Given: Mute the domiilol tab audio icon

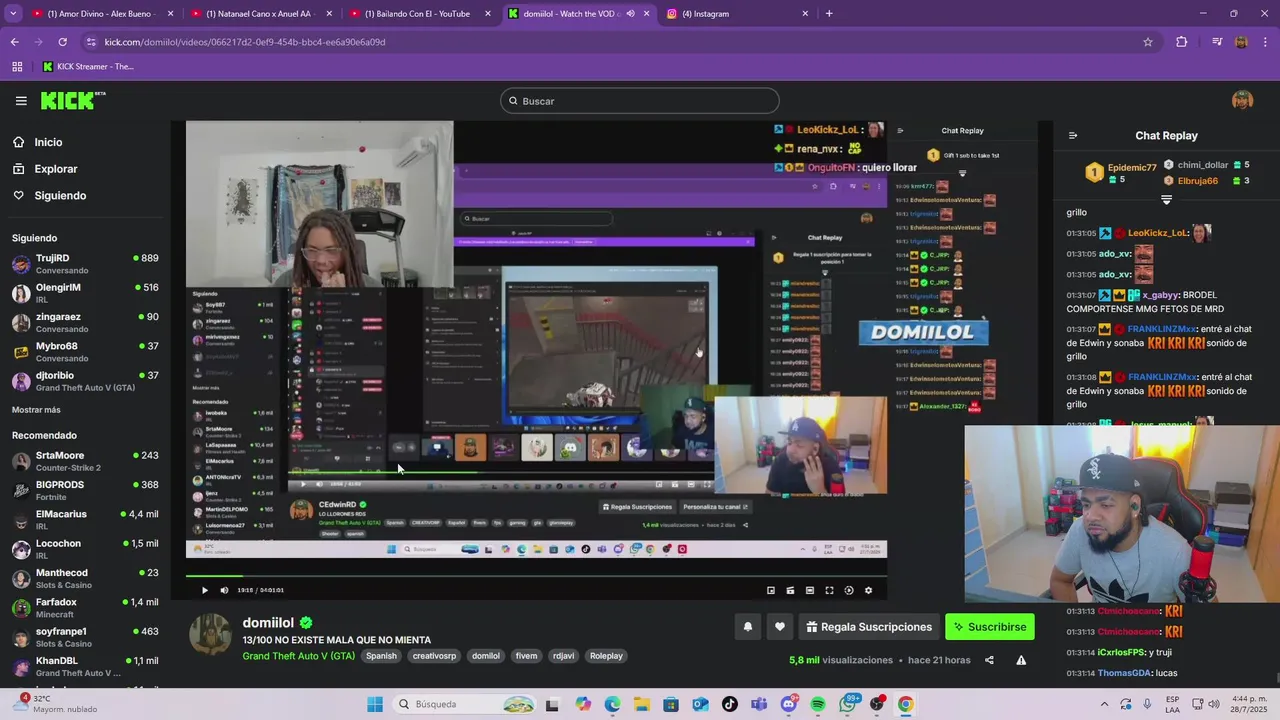Looking at the screenshot, I should [x=630, y=14].
